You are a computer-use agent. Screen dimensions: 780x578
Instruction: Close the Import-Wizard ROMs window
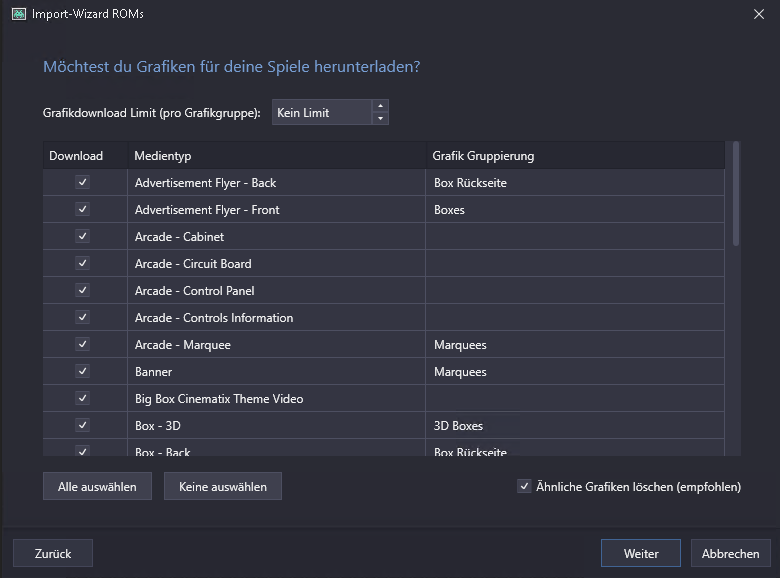(758, 14)
